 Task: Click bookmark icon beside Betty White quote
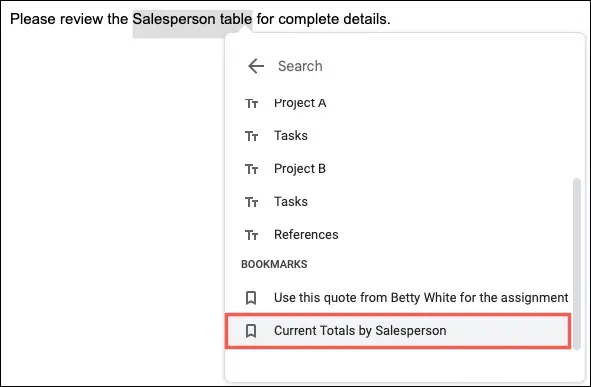point(251,298)
